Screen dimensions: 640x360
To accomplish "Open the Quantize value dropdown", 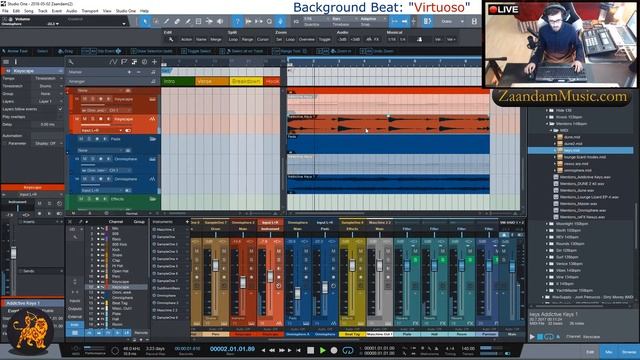I will tap(315, 19).
